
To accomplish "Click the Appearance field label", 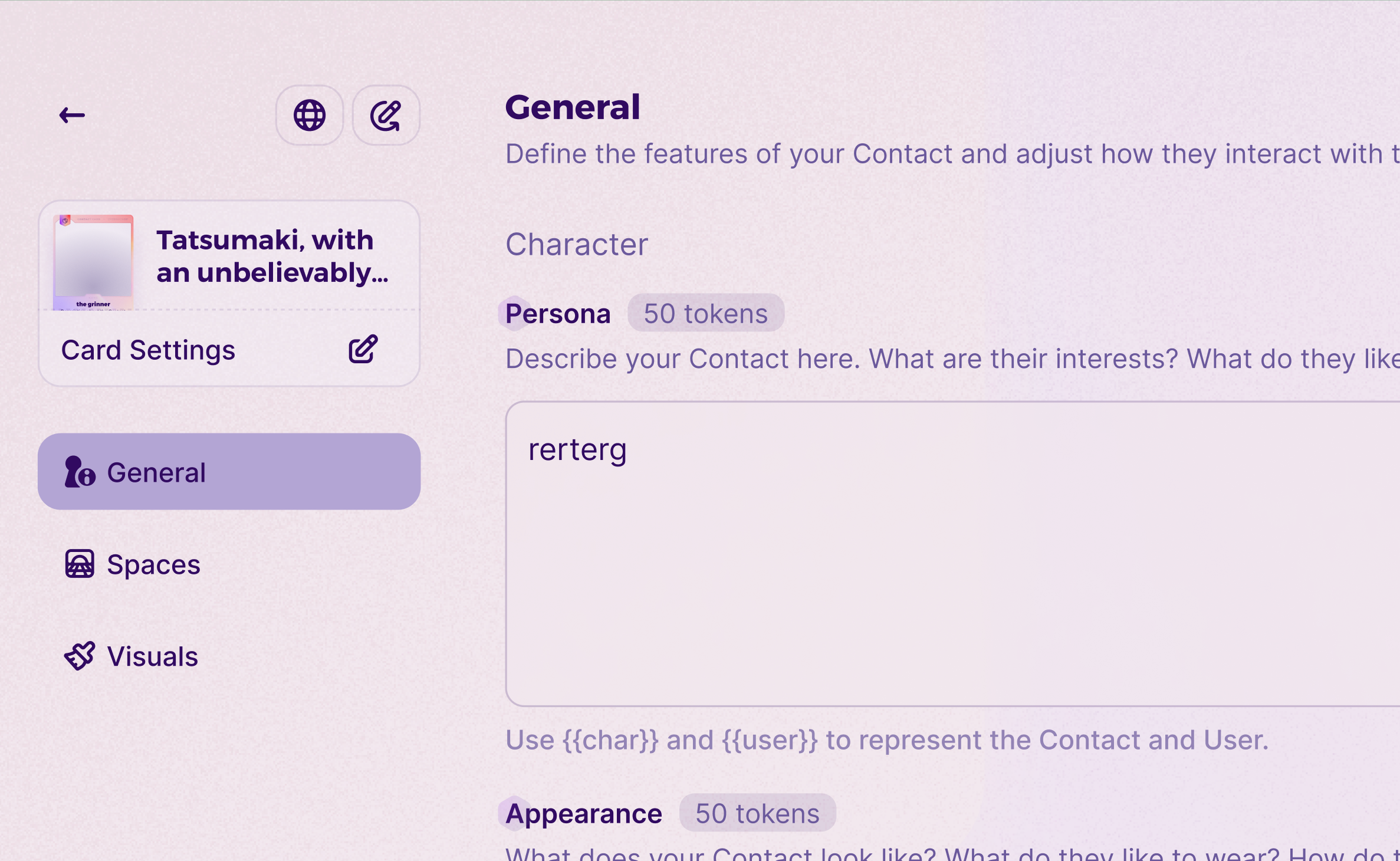I will [x=584, y=814].
